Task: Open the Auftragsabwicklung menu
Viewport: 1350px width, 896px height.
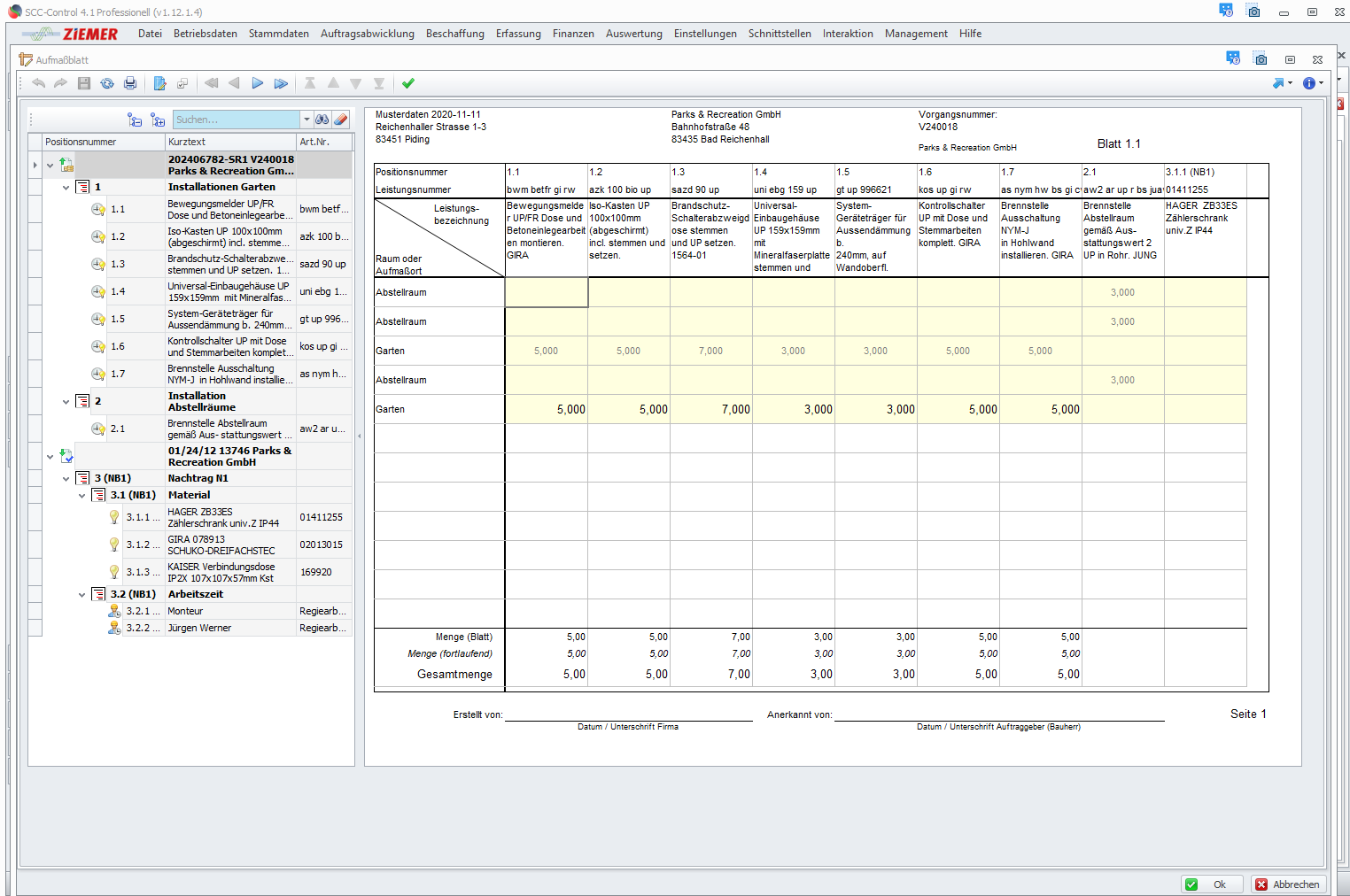Action: click(x=367, y=34)
